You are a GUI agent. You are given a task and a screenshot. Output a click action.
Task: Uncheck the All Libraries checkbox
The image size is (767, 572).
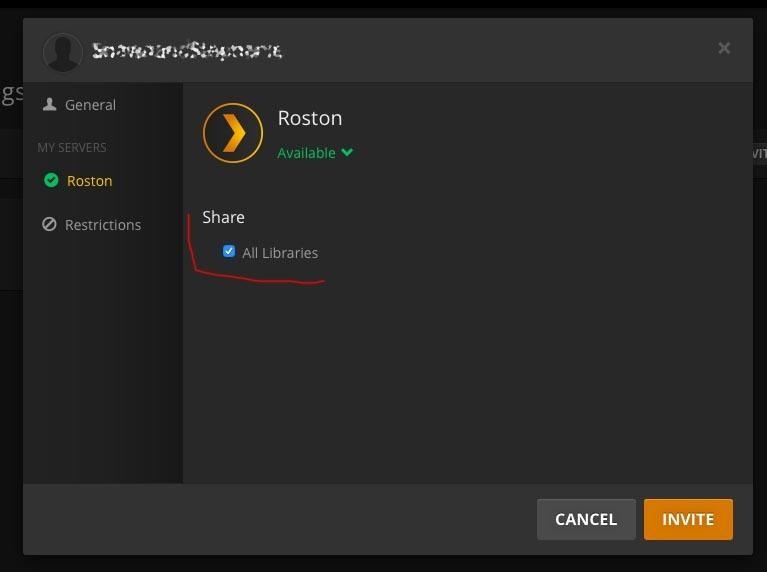pos(229,252)
